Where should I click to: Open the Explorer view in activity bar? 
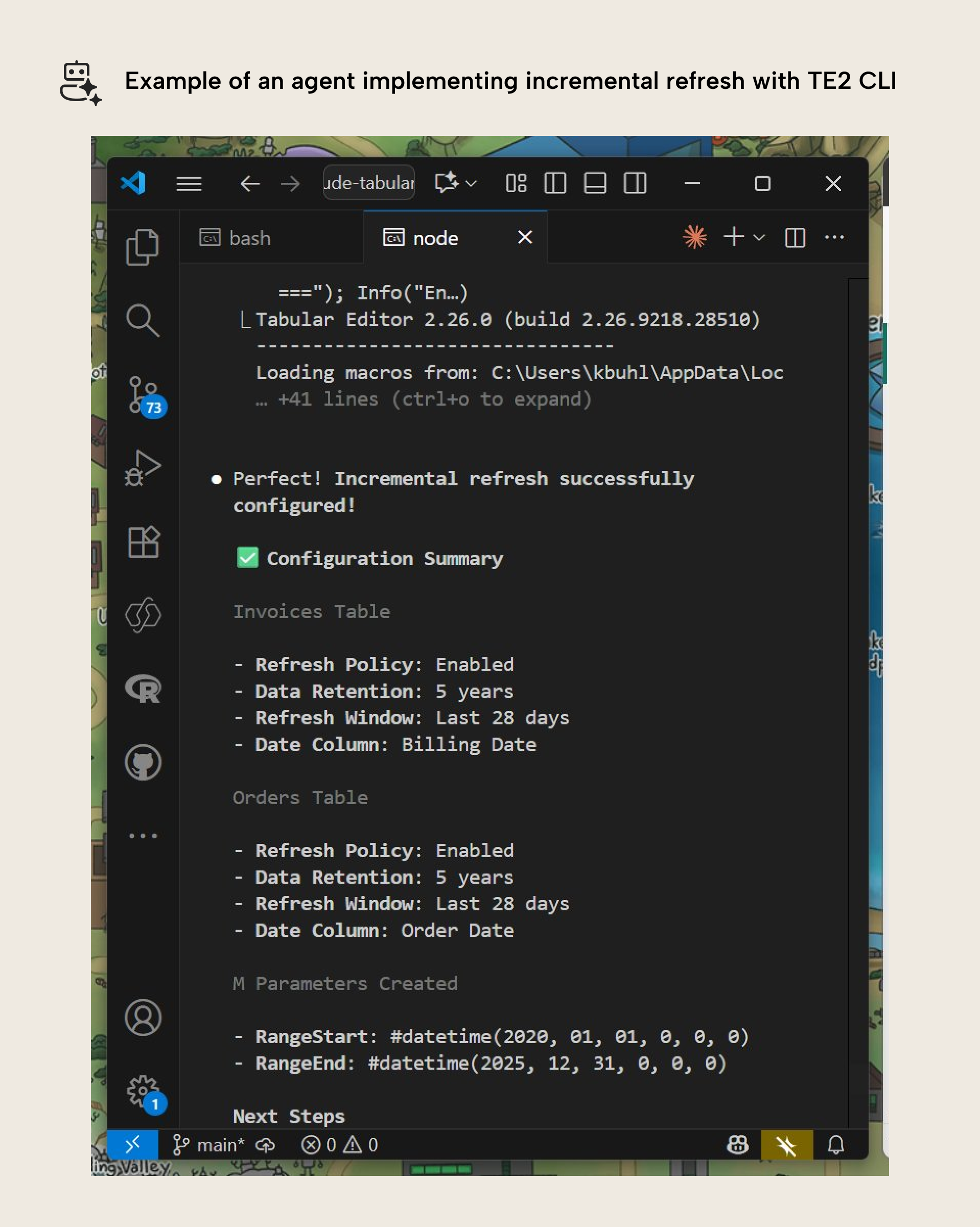142,247
